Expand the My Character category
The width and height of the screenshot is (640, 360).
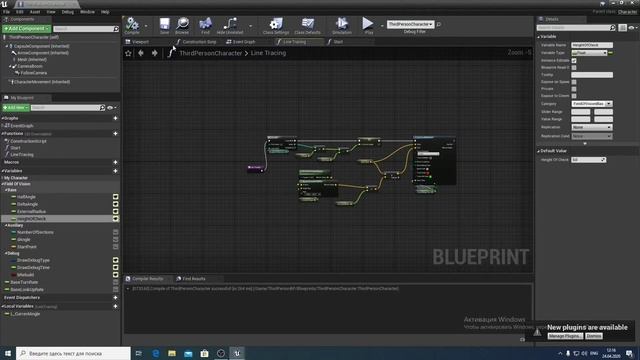pyautogui.click(x=2, y=178)
